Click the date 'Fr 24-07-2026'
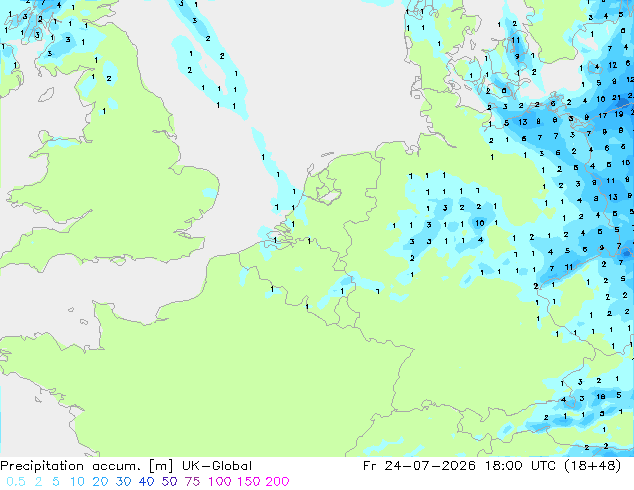This screenshot has height=490, width=634. pyautogui.click(x=419, y=466)
